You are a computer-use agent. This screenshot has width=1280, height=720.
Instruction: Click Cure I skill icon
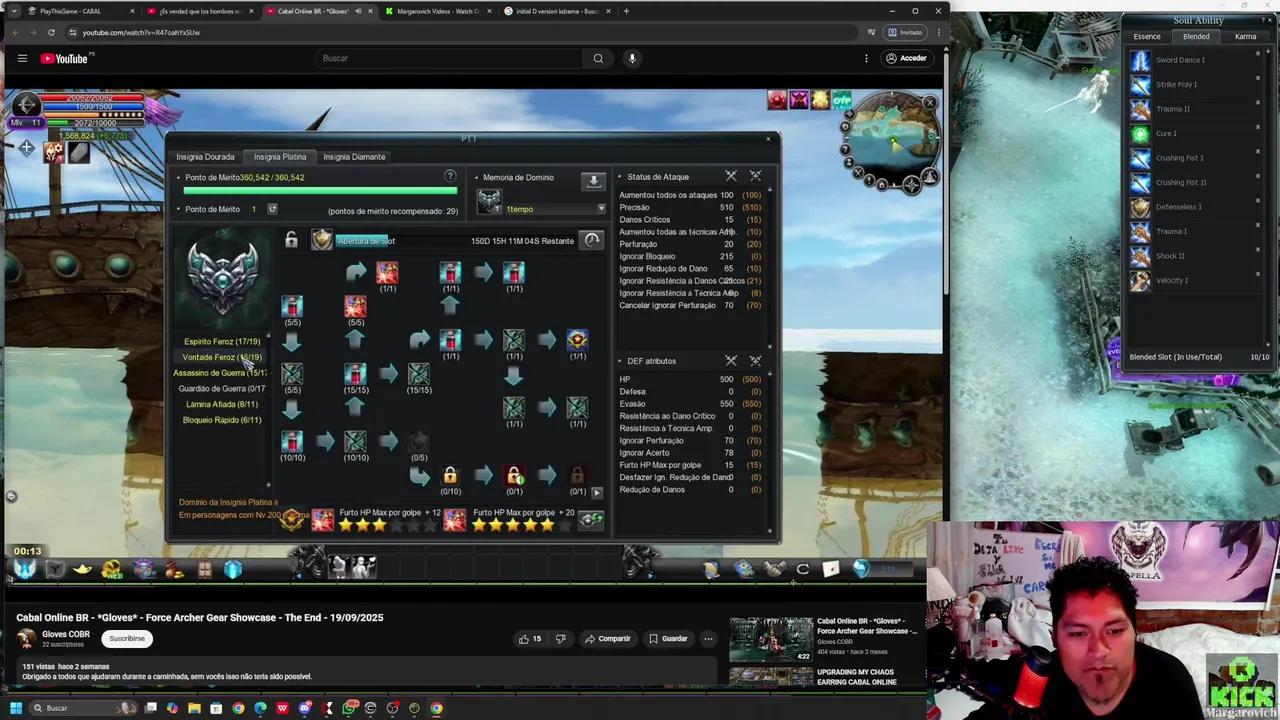(1140, 133)
